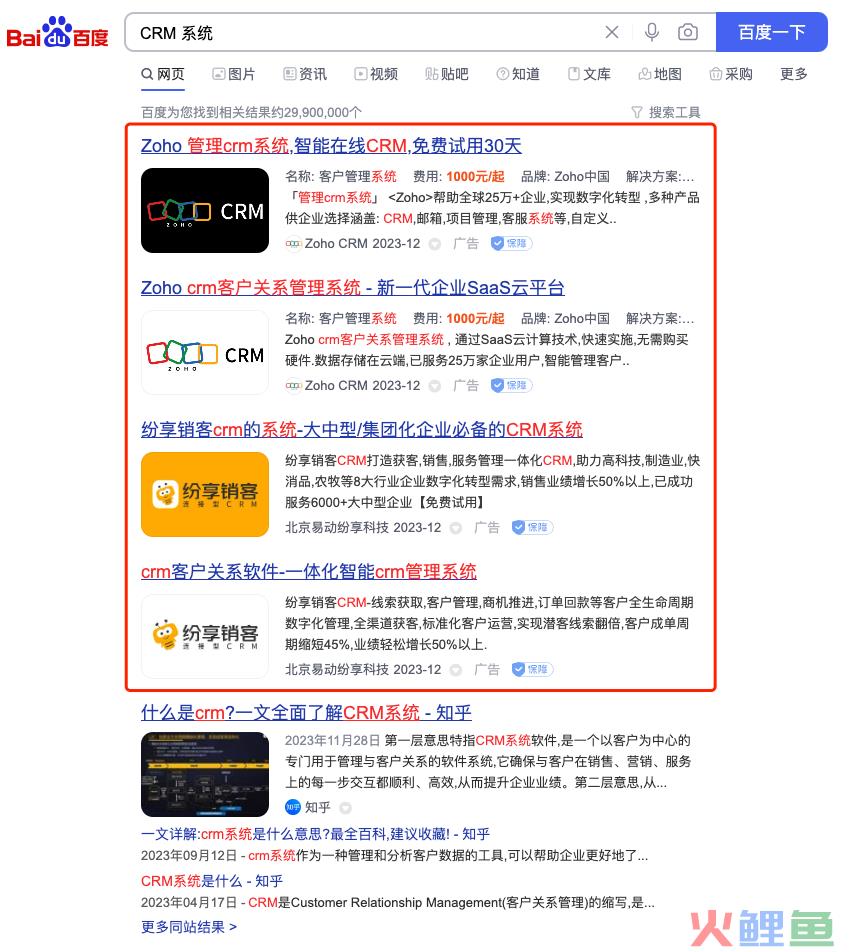This screenshot has height=952, width=858.
Task: Expand the 更多 menu
Action: tap(794, 74)
